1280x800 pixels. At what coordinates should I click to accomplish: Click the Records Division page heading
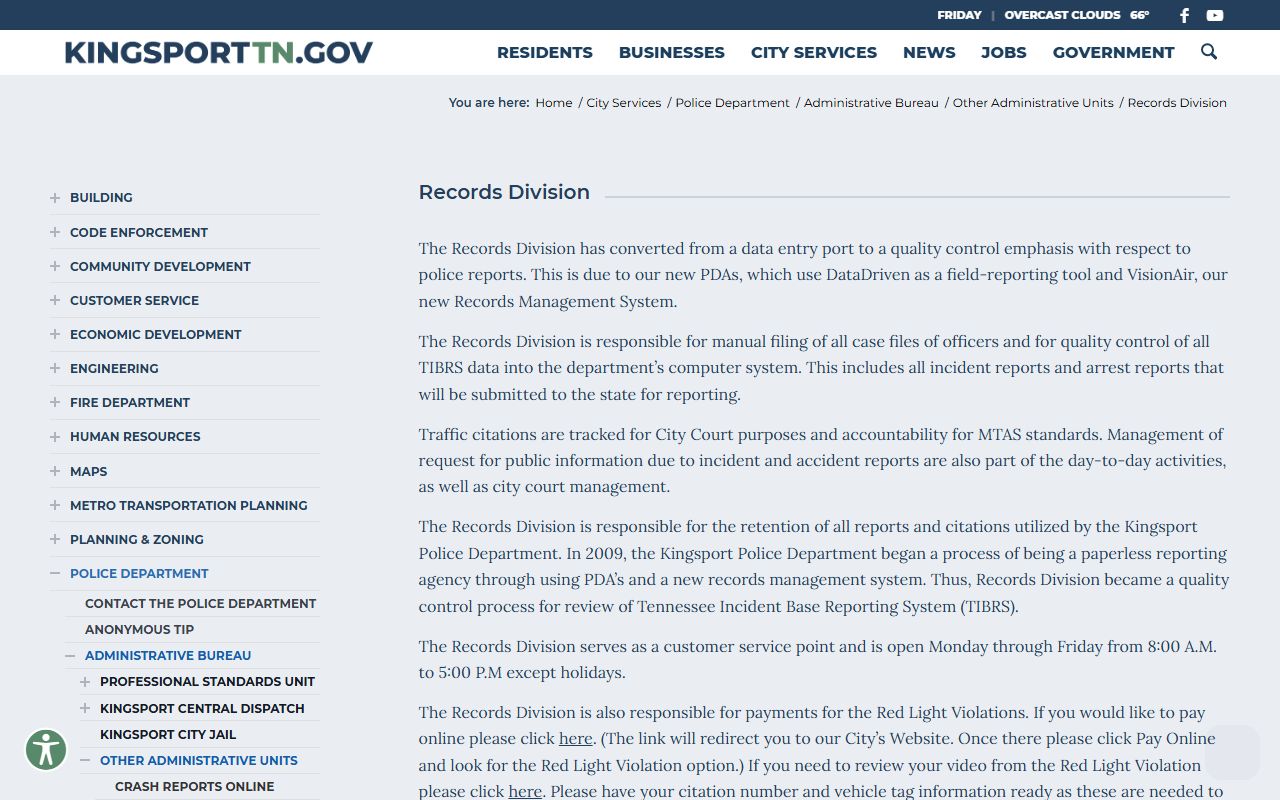[504, 192]
